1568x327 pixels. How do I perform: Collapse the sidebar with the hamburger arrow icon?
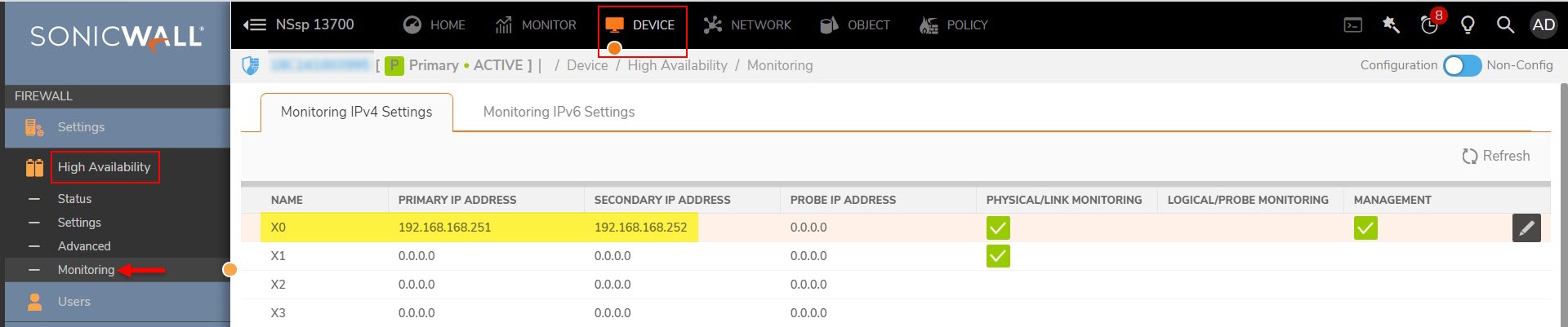(x=254, y=24)
